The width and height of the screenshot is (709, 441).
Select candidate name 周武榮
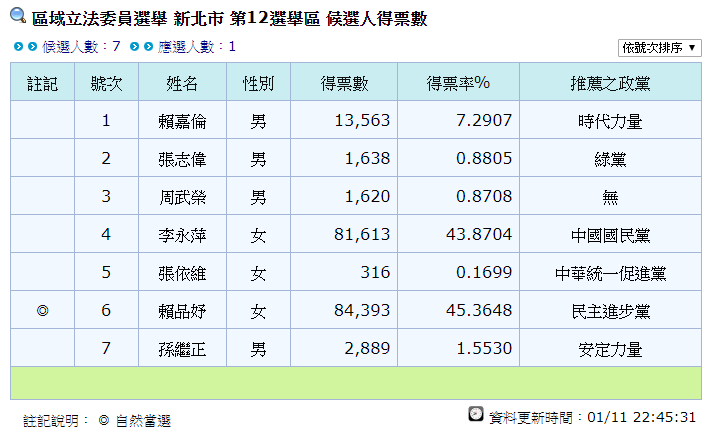(x=182, y=197)
